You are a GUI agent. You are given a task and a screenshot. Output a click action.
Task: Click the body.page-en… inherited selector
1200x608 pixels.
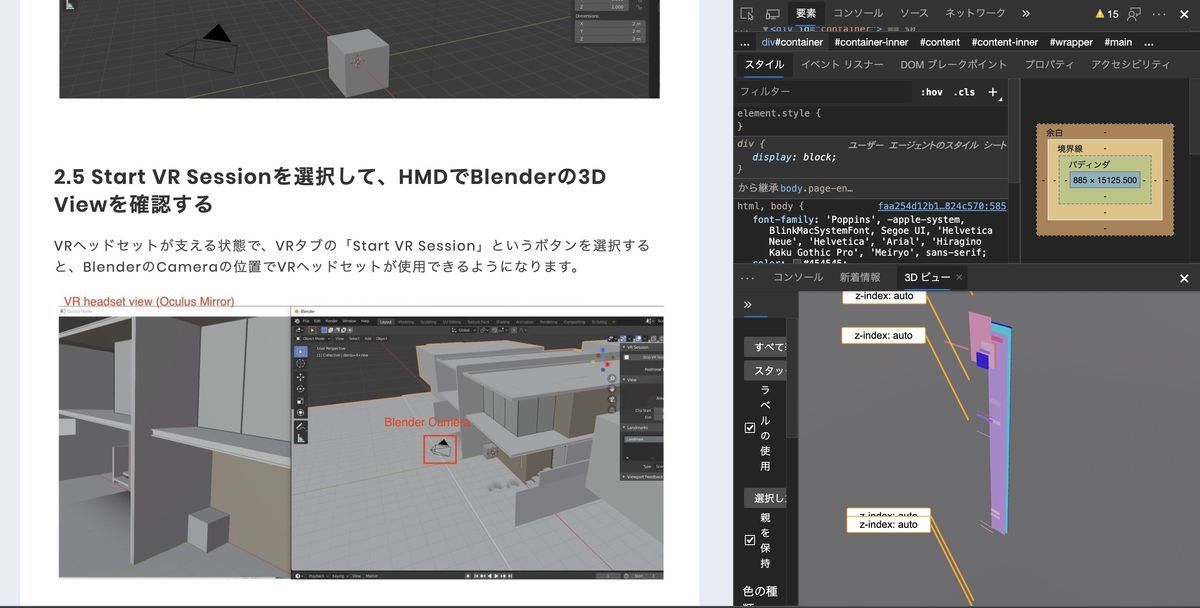[x=817, y=188]
